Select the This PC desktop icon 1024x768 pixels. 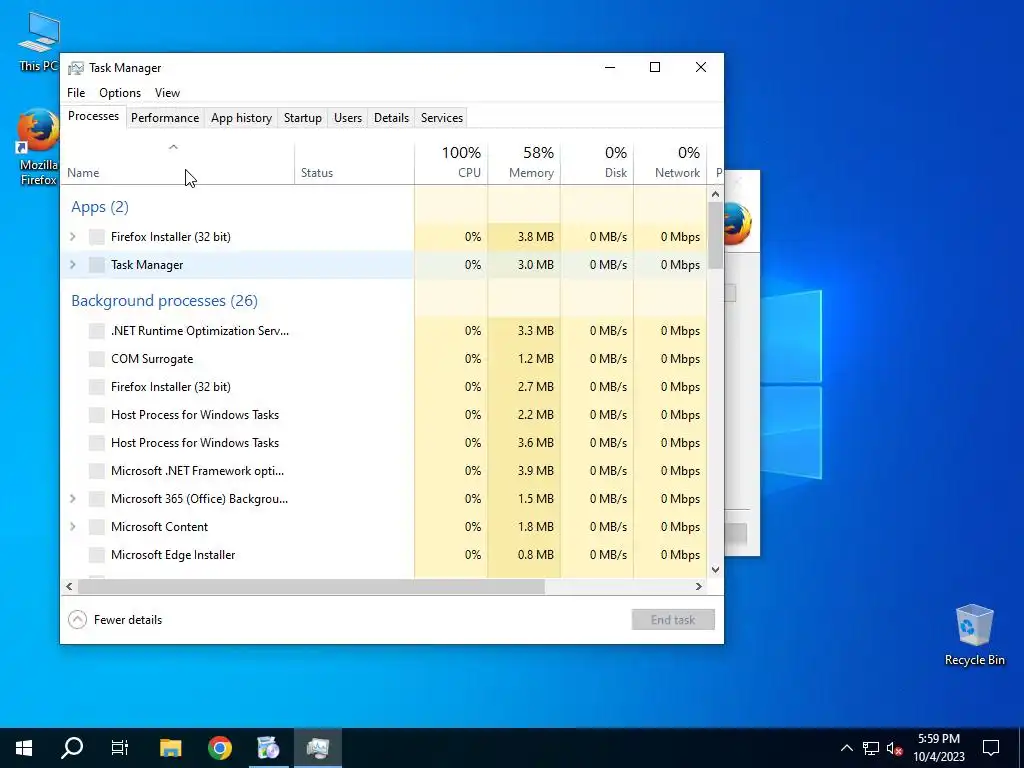pos(38,42)
